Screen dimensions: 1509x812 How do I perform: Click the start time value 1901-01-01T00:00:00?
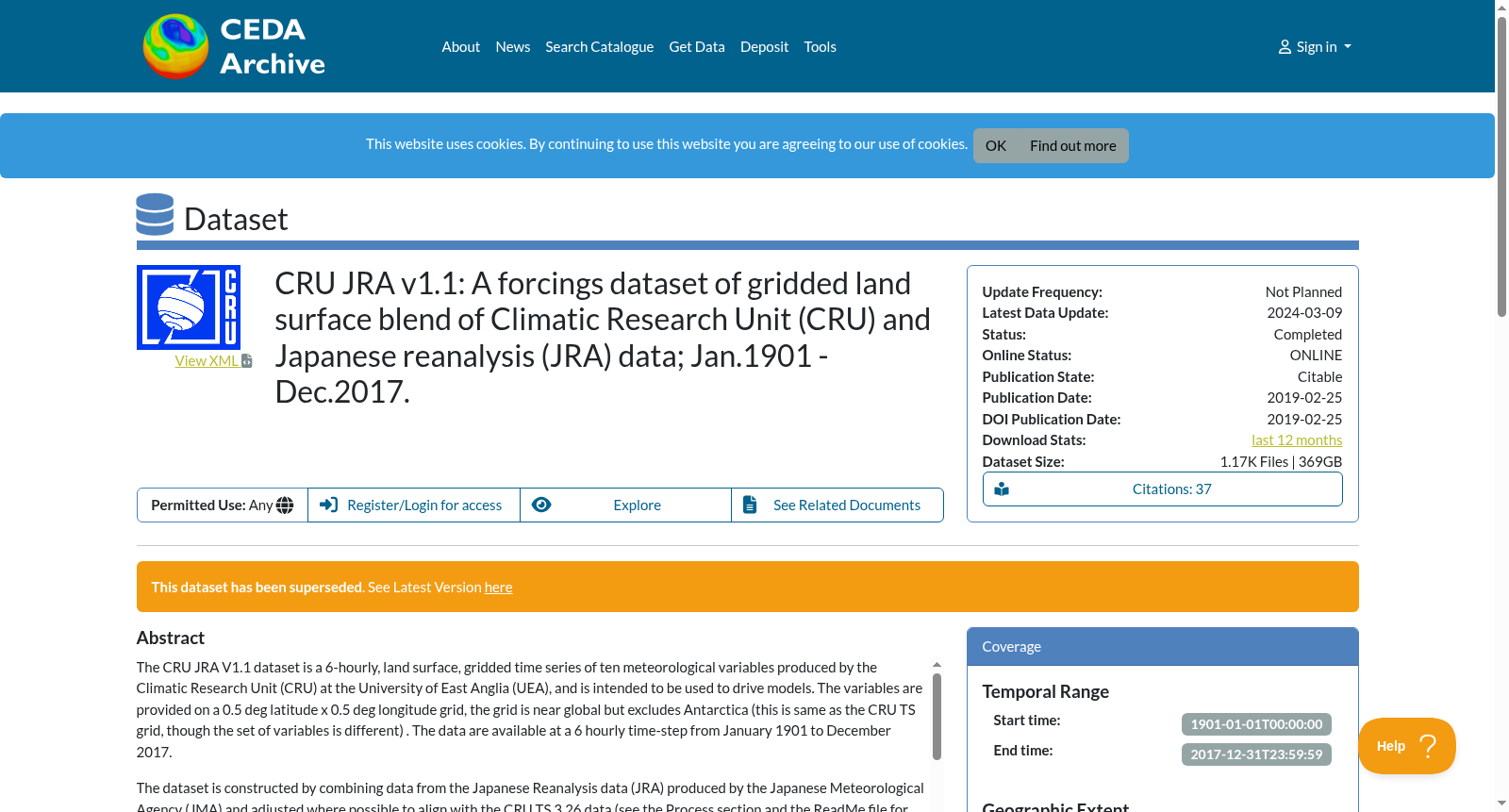pyautogui.click(x=1256, y=724)
